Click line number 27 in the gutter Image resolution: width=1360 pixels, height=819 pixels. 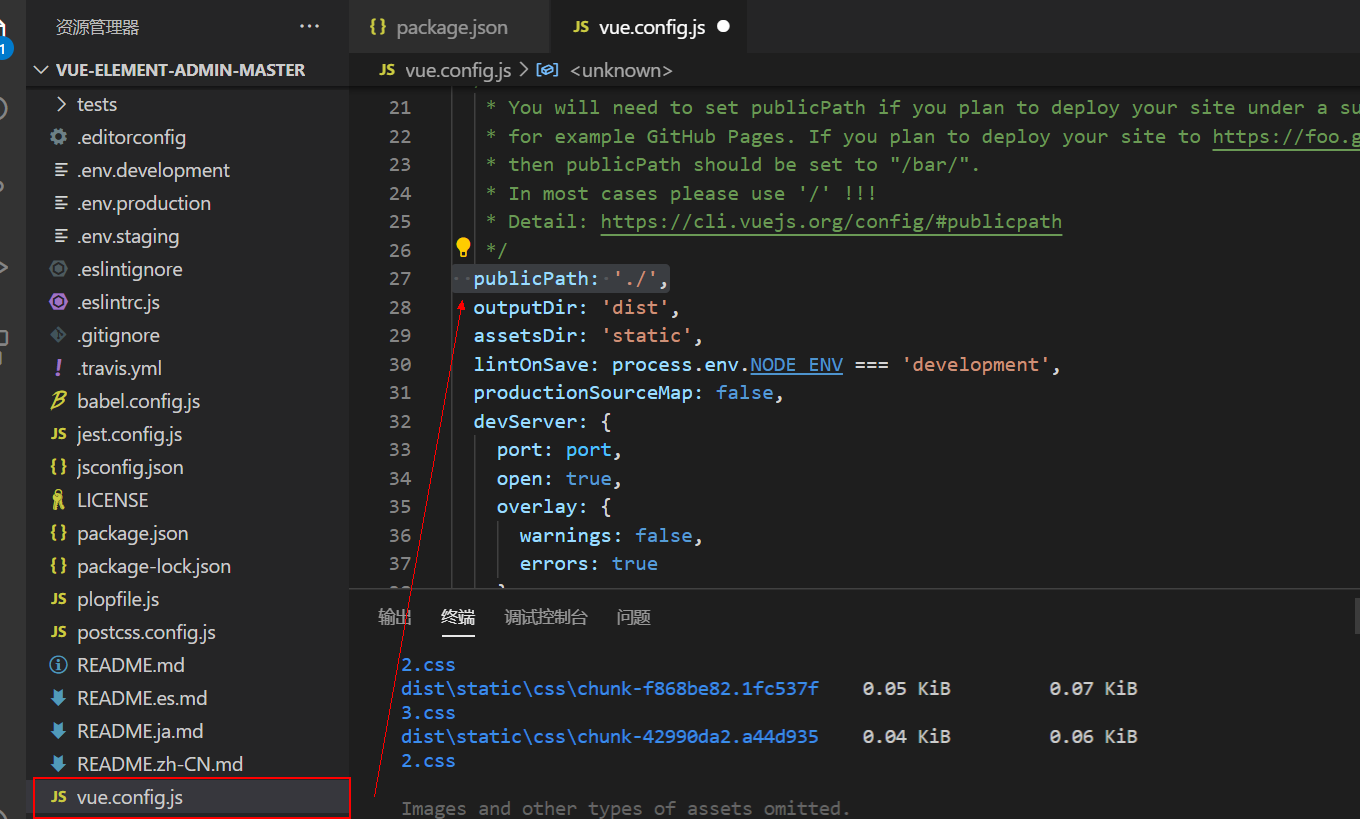tap(400, 278)
